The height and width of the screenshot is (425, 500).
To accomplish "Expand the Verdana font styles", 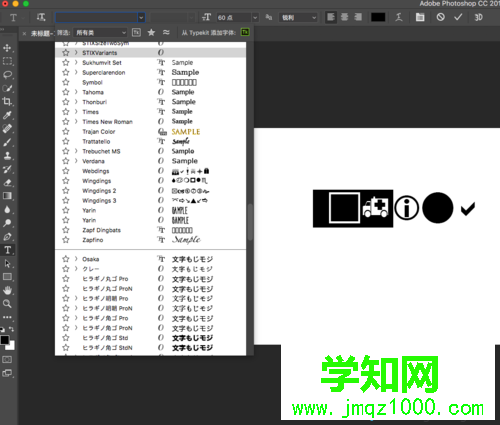I will pyautogui.click(x=76, y=161).
